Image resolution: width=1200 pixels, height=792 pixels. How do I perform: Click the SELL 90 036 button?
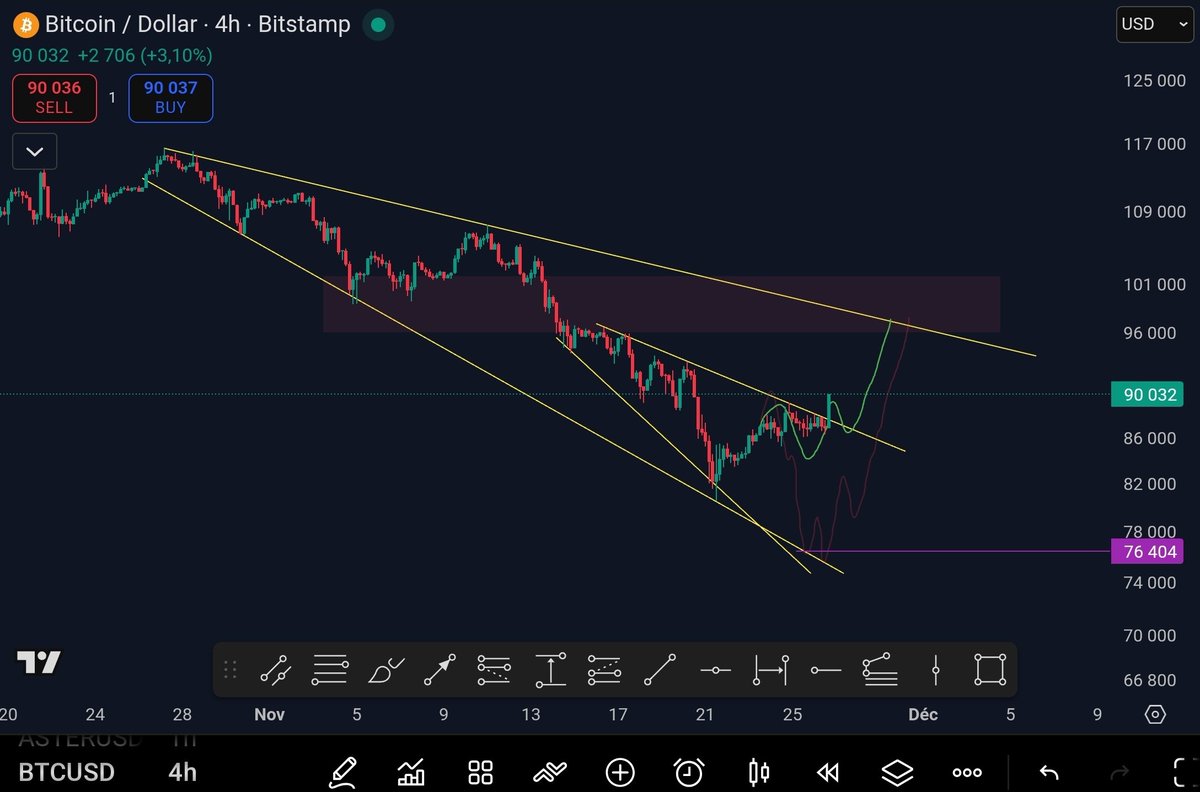pyautogui.click(x=54, y=98)
